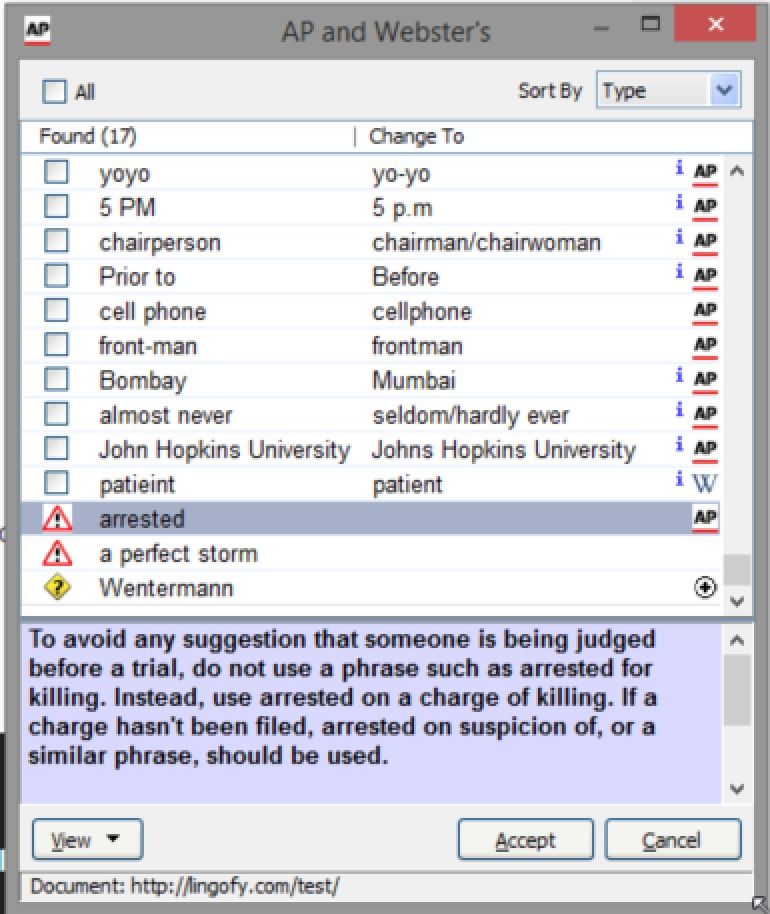This screenshot has width=770, height=914.
Task: Click the AP icon in the arrested row
Action: [x=705, y=519]
